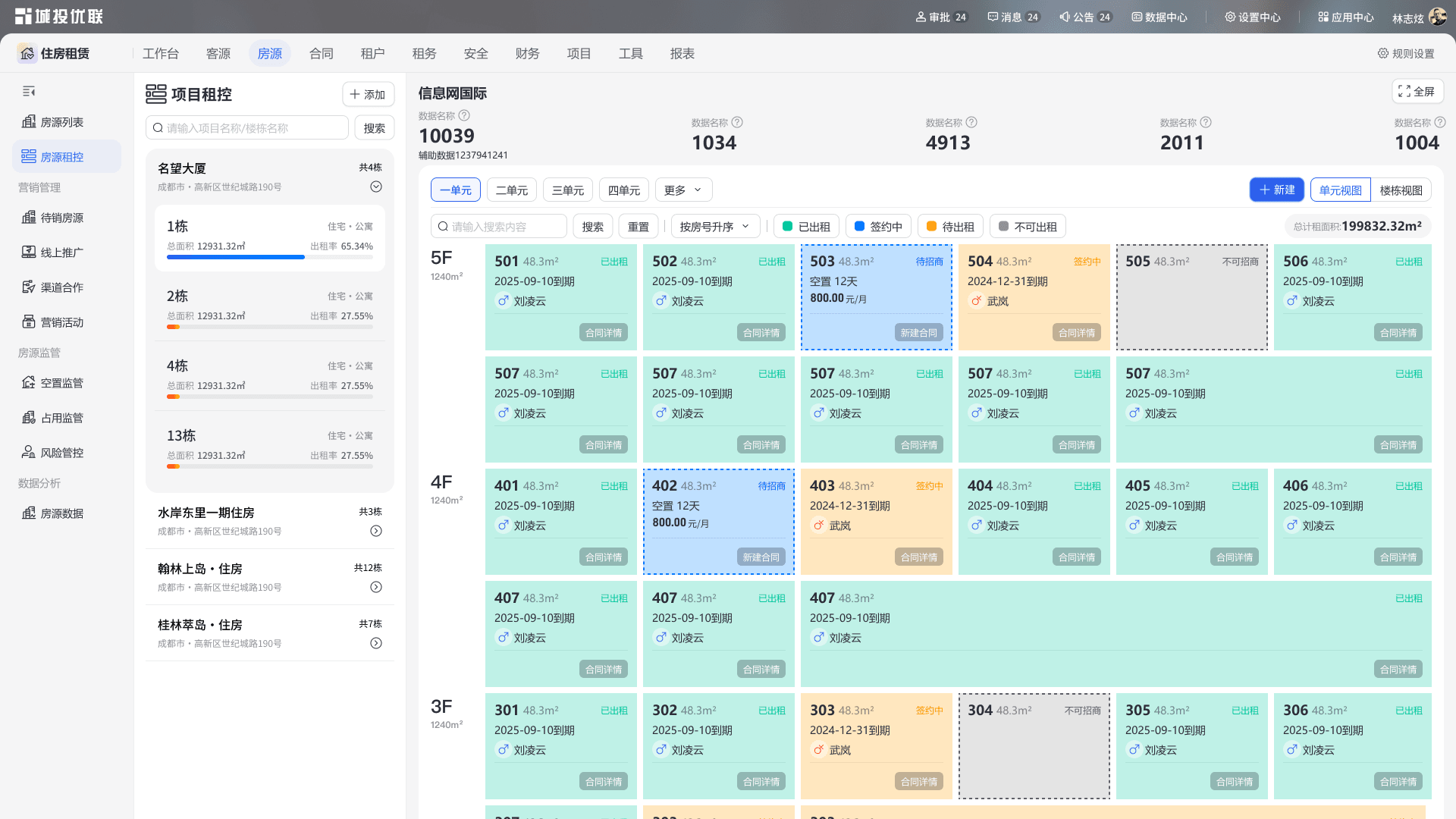Click help icon beside 10039 数据名称

pyautogui.click(x=464, y=115)
